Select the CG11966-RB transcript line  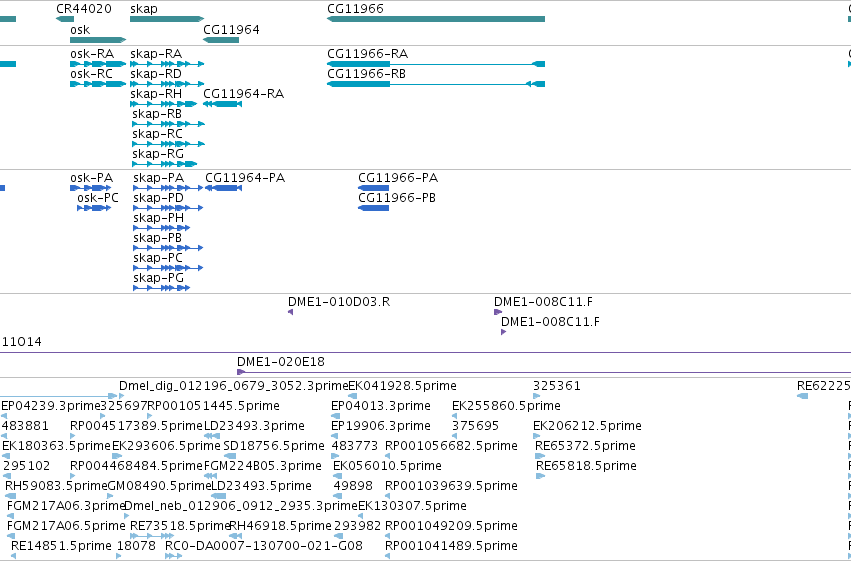tap(436, 84)
